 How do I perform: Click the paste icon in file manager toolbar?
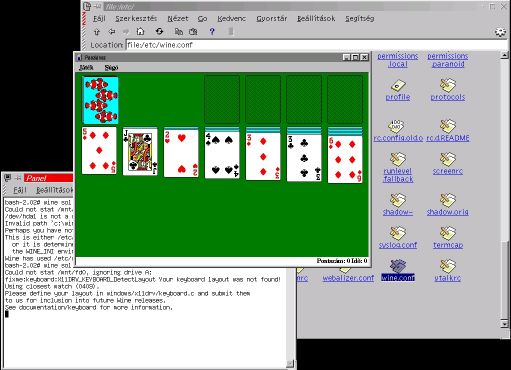(x=193, y=32)
